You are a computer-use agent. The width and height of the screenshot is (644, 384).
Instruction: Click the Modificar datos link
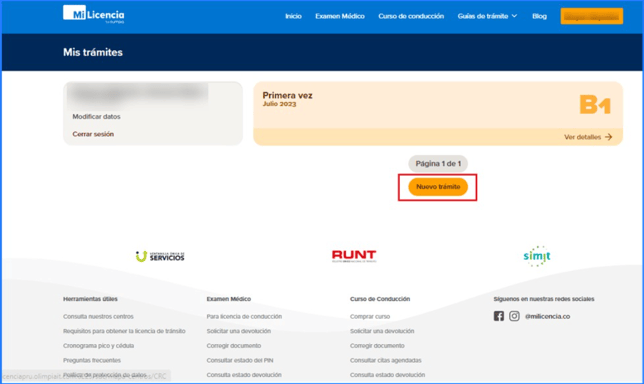tap(97, 117)
